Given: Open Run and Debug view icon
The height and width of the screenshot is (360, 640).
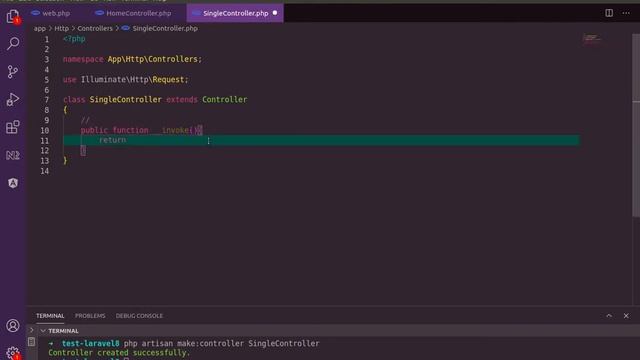Looking at the screenshot, I should pos(13,99).
